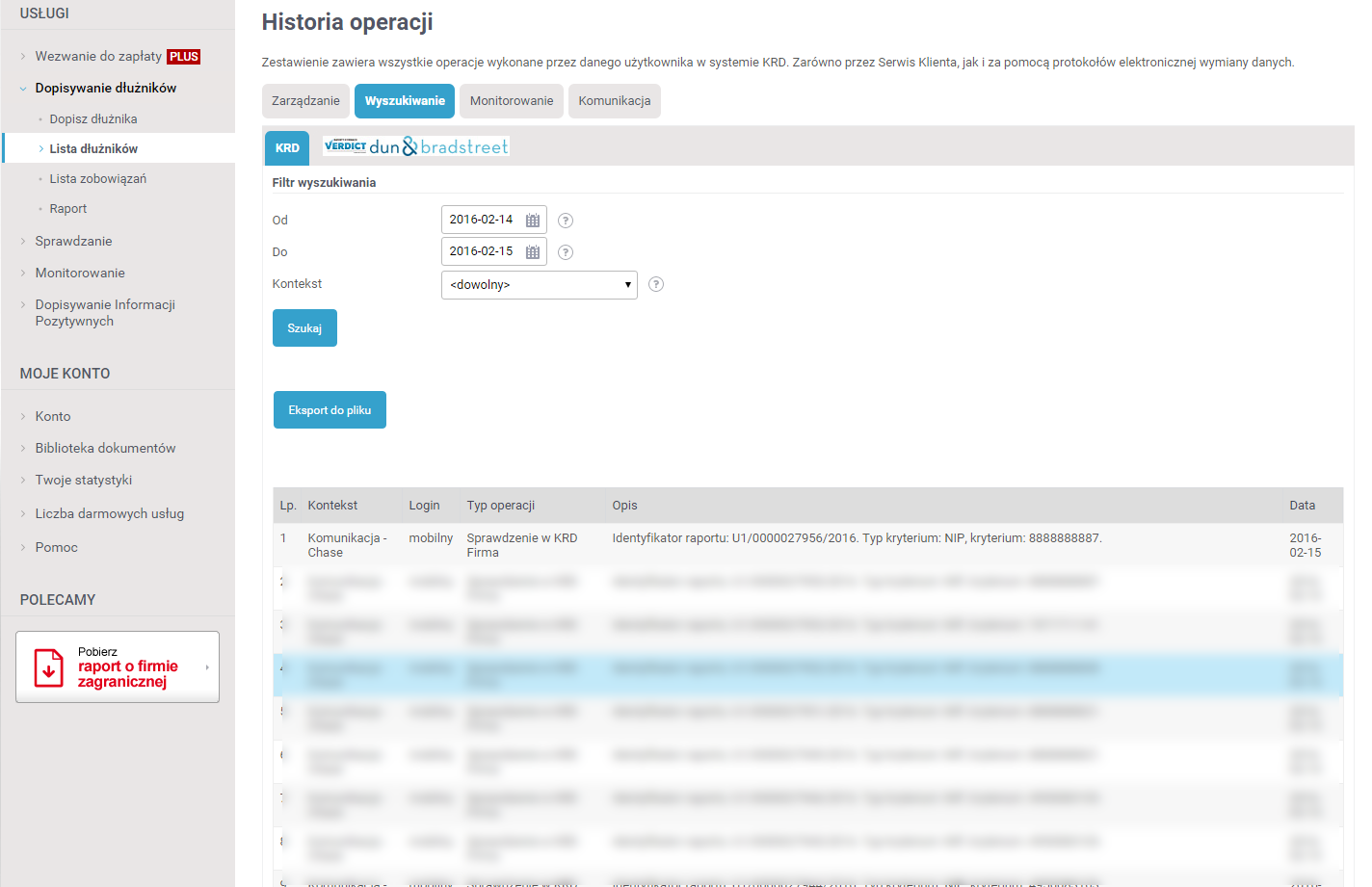The image size is (1372, 887).
Task: Open the Verdict Dun & Bradstreet tab
Action: pyautogui.click(x=415, y=146)
